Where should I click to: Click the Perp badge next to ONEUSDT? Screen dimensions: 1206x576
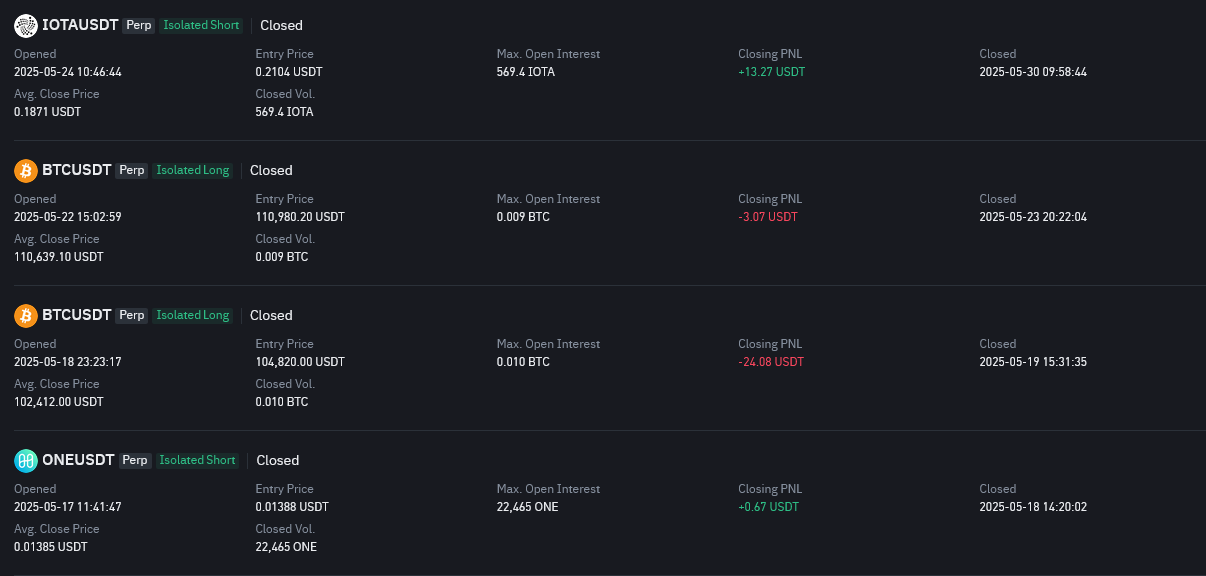[135, 460]
